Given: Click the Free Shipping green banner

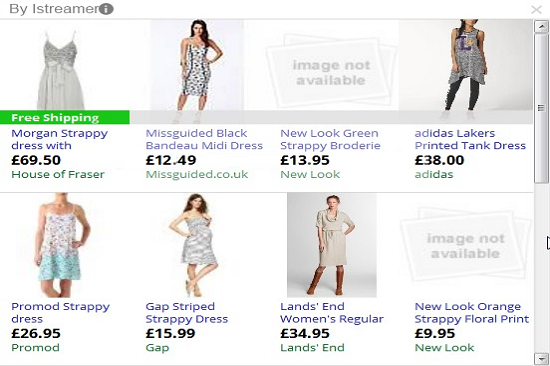Looking at the screenshot, I should 65,117.
